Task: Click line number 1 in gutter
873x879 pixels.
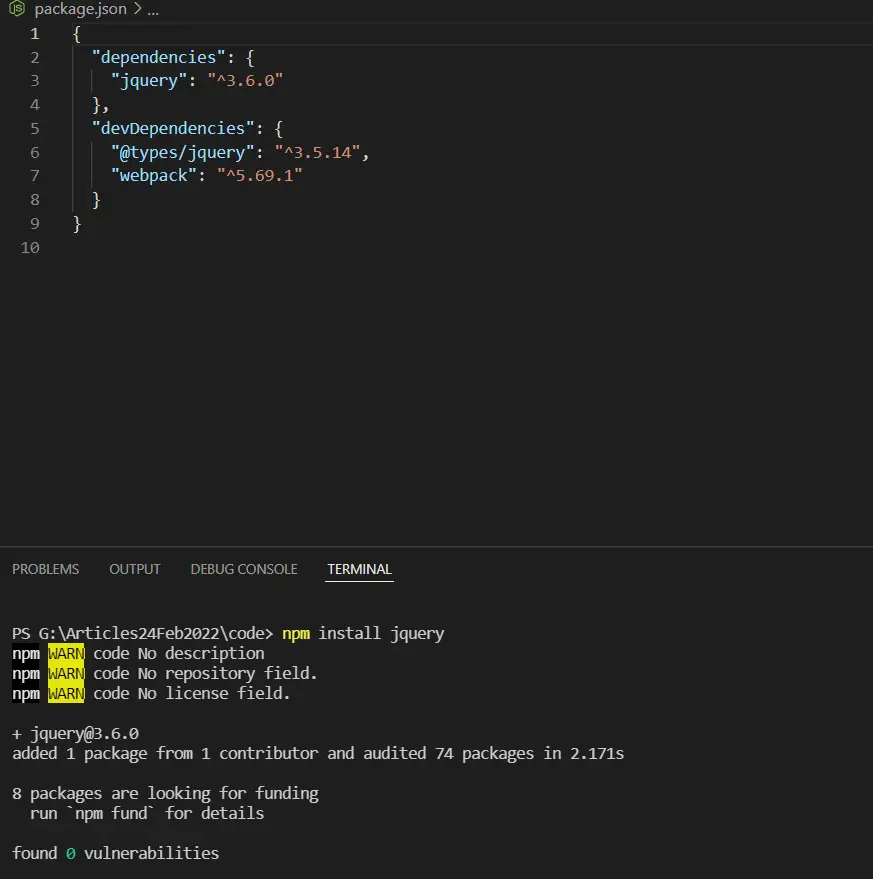Action: [x=35, y=34]
